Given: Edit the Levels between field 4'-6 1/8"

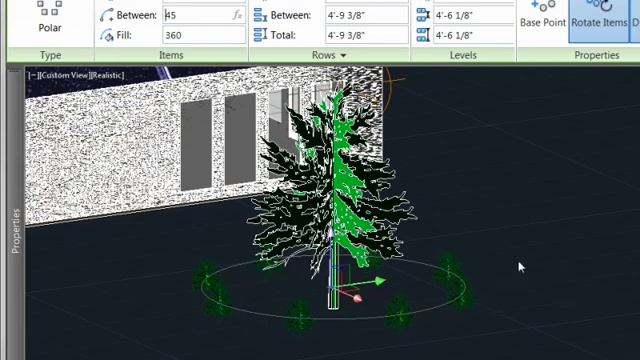Looking at the screenshot, I should point(474,15).
